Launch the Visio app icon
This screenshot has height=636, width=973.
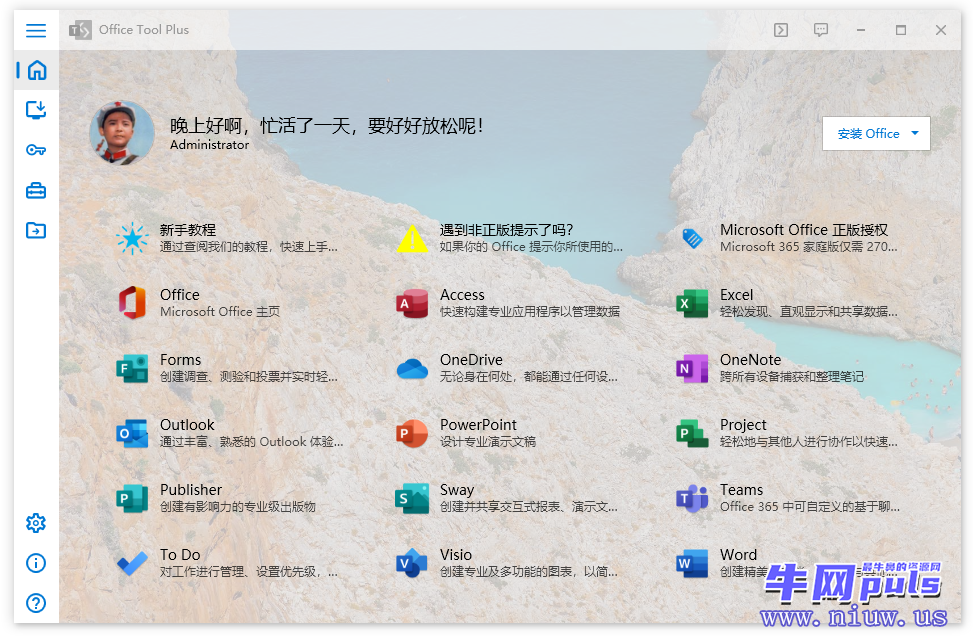coord(412,563)
